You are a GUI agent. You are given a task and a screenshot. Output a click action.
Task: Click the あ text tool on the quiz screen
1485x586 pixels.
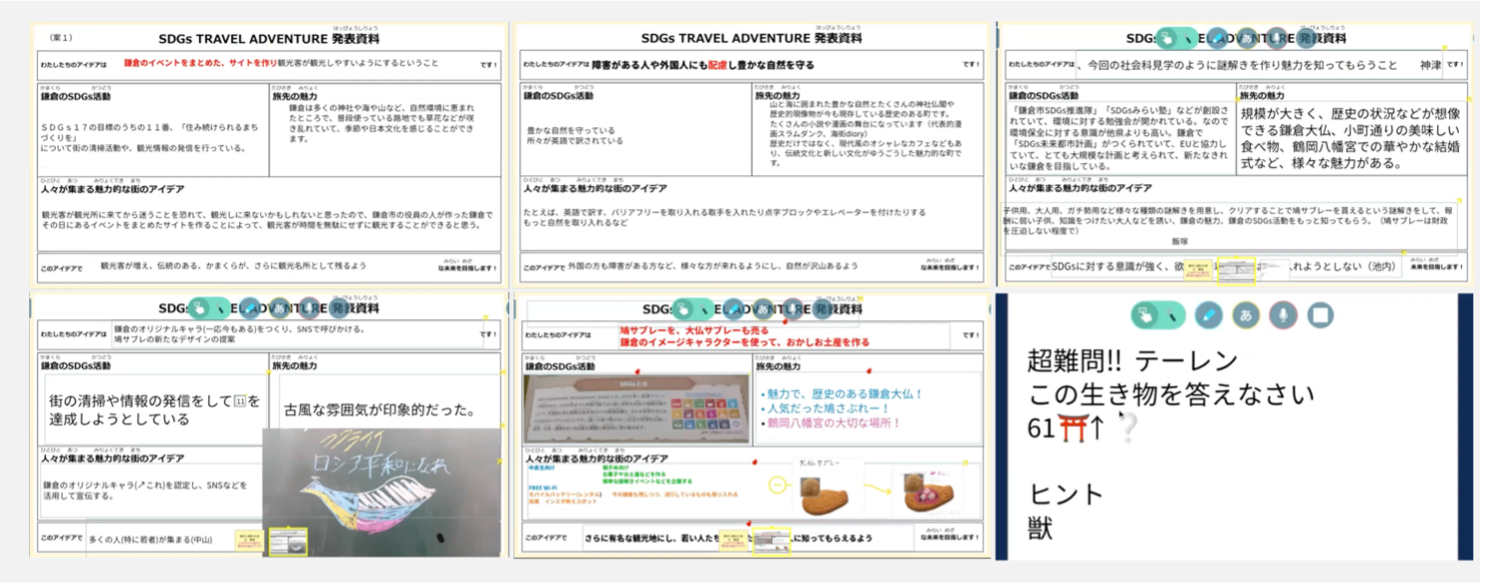(1245, 316)
